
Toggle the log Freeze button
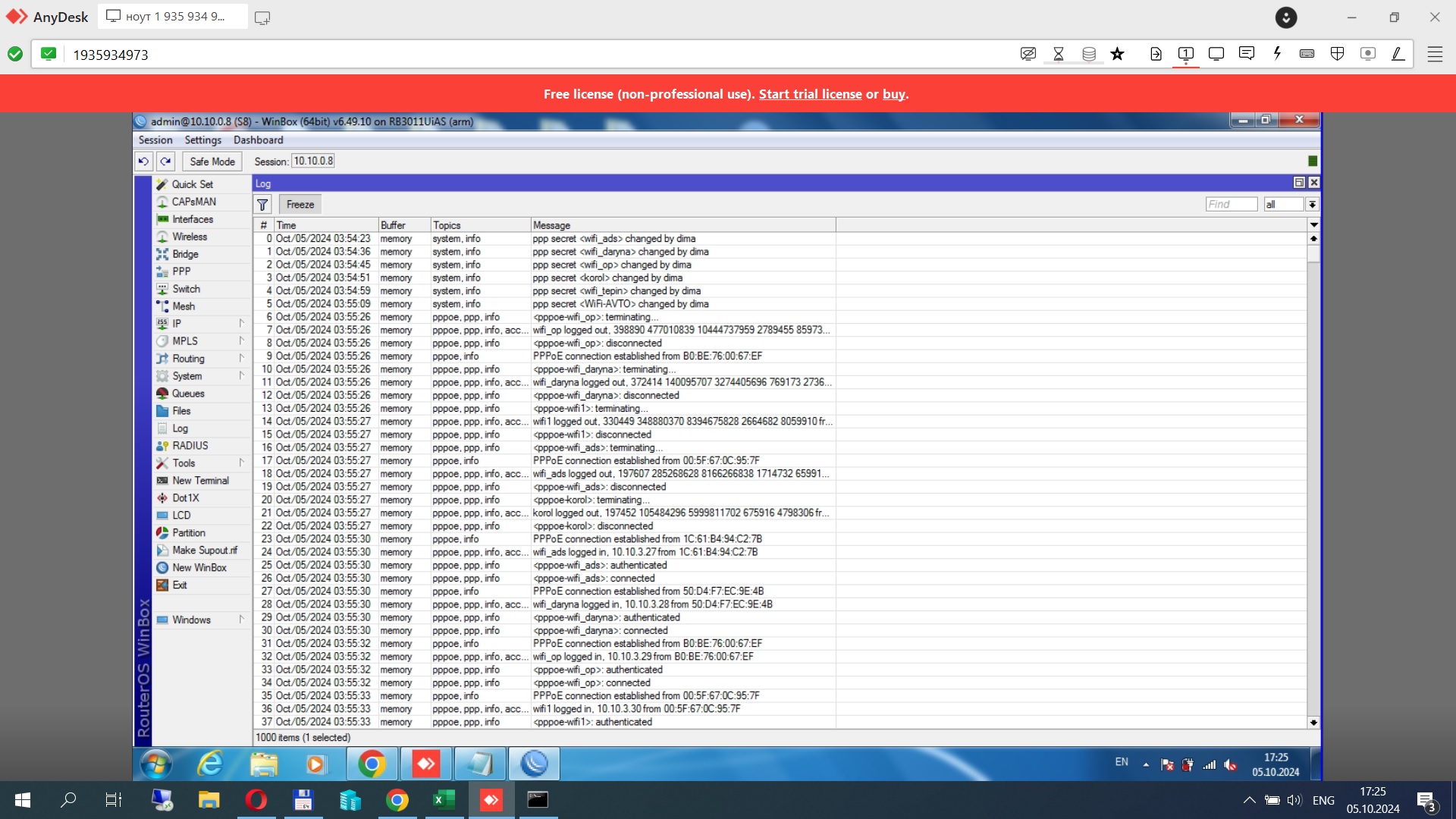click(300, 205)
